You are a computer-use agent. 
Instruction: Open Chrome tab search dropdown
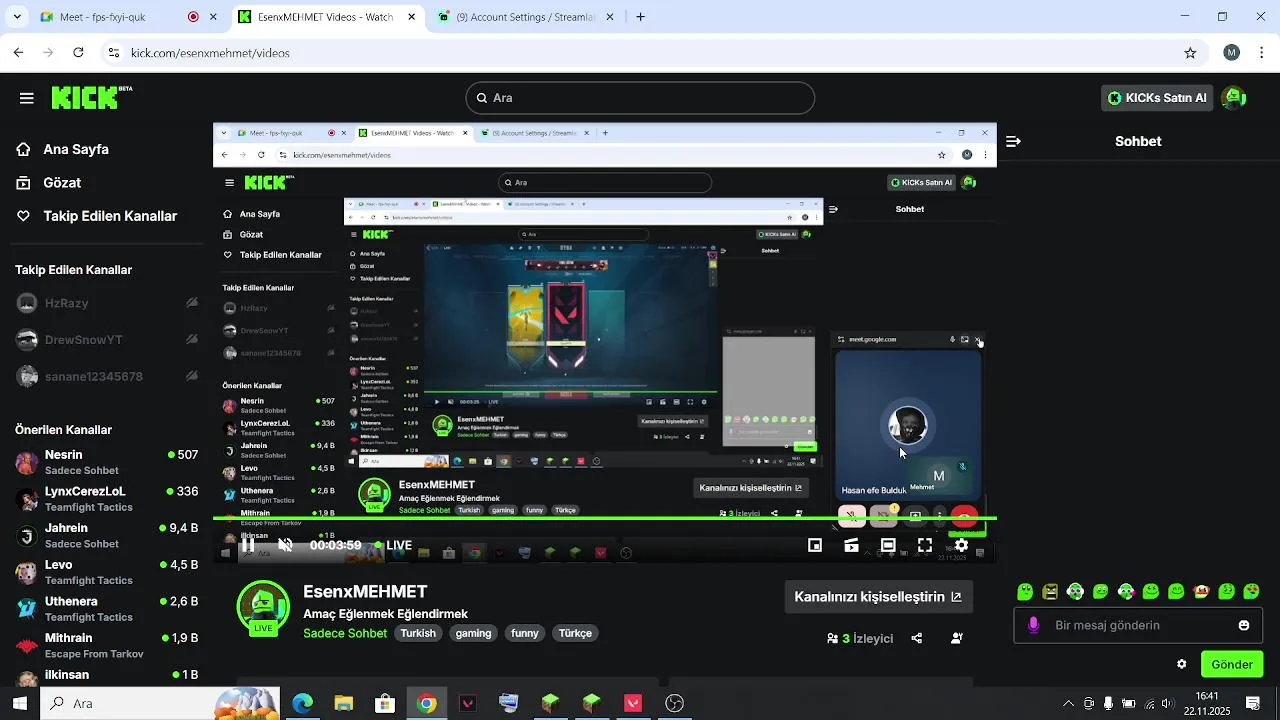click(15, 17)
